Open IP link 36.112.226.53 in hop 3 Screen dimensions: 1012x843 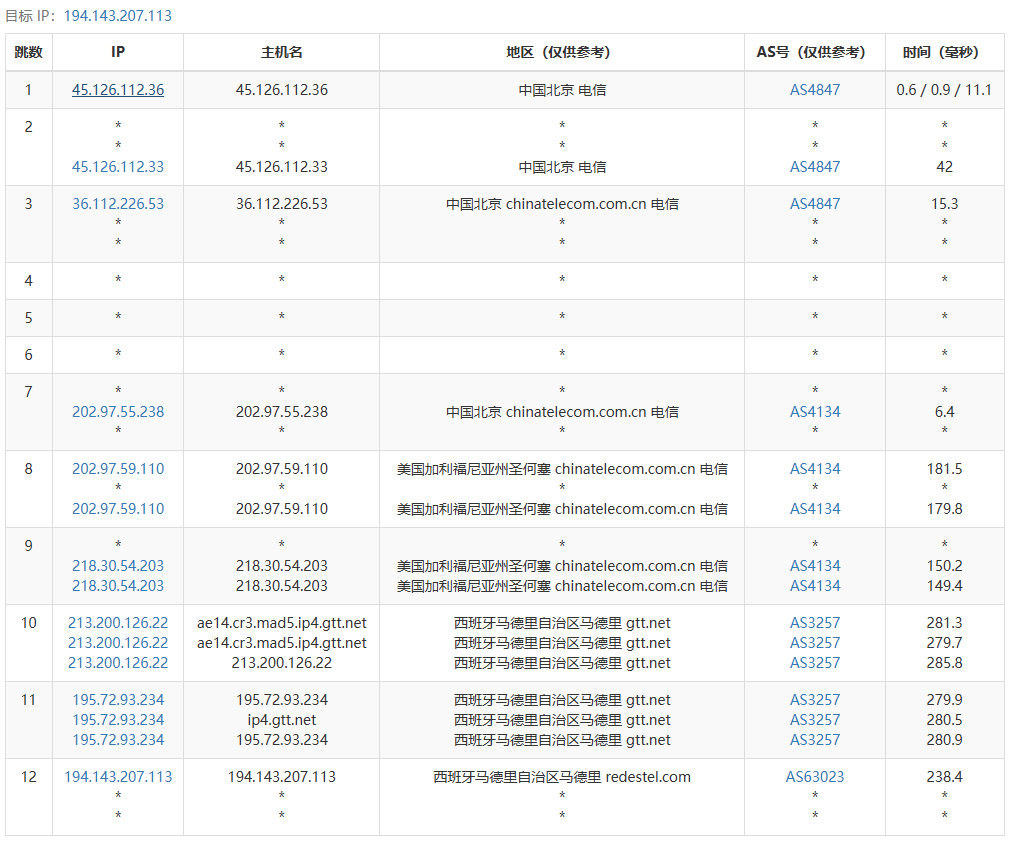118,203
